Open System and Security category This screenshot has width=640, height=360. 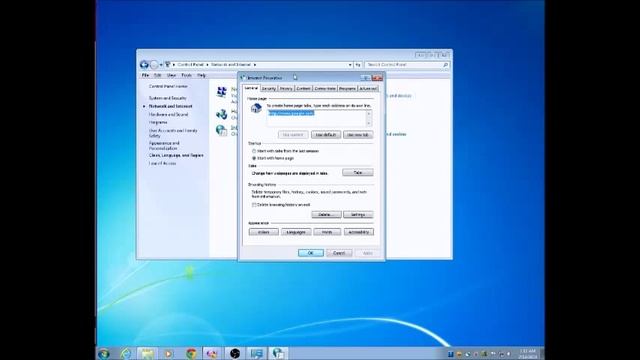[167, 98]
